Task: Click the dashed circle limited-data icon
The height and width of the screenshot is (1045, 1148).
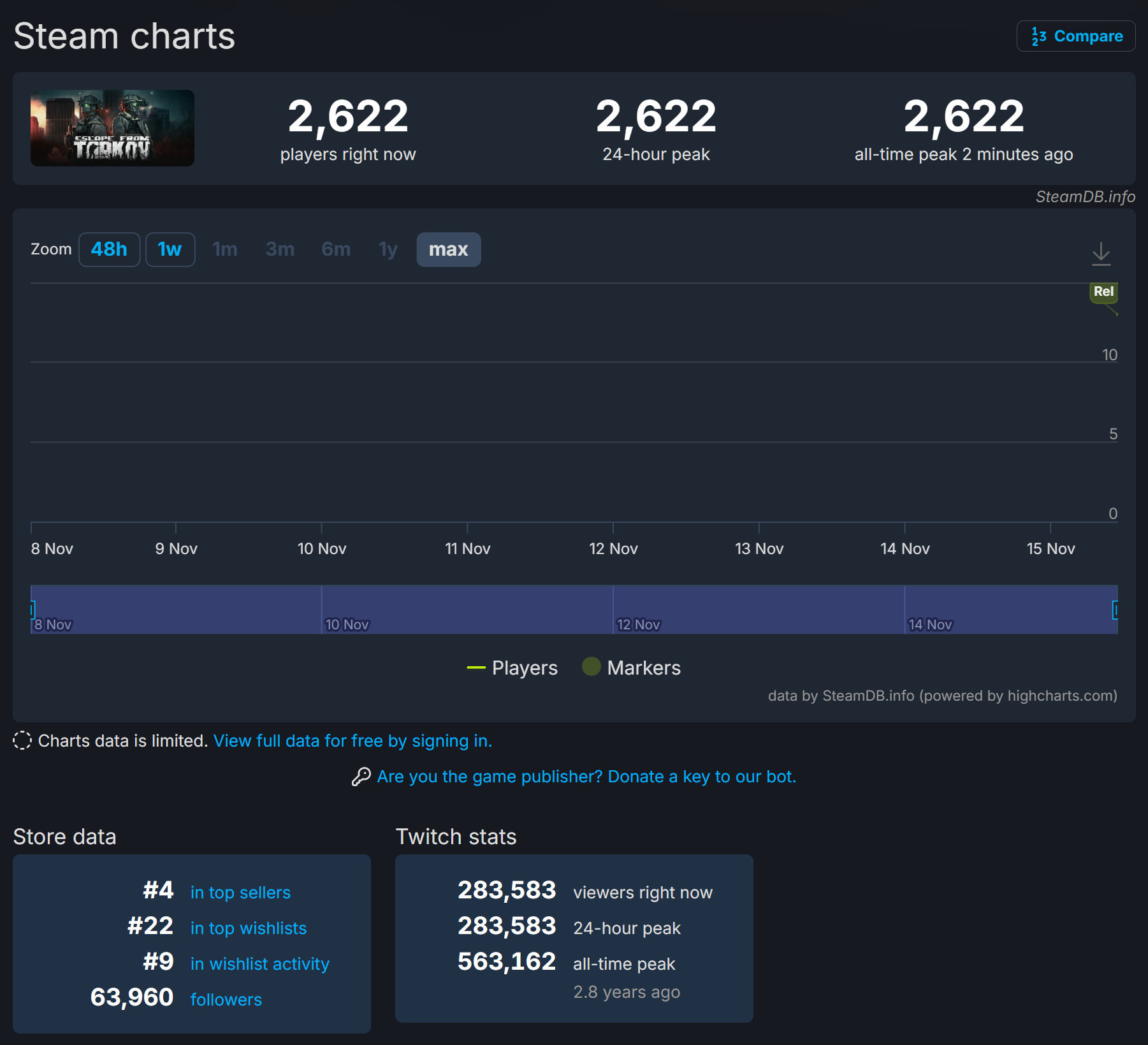Action: pyautogui.click(x=22, y=740)
